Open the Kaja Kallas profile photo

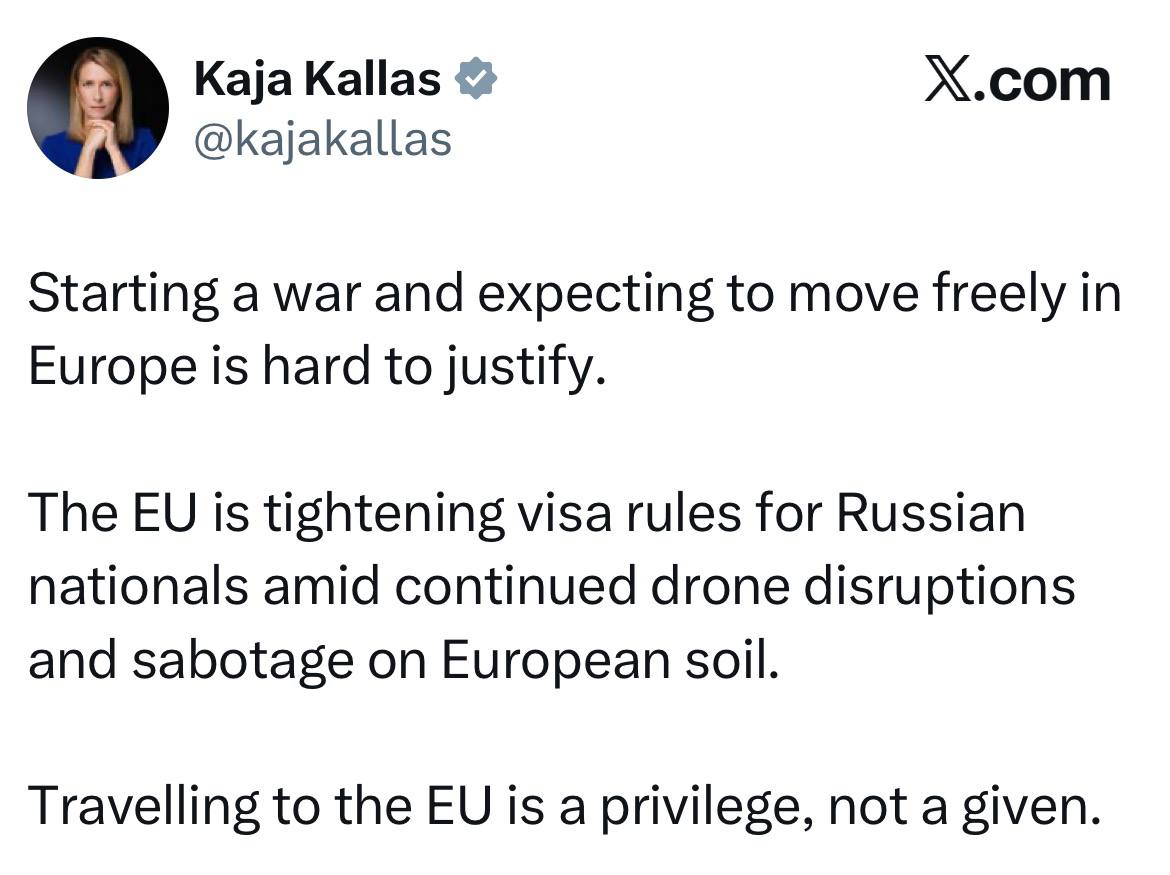click(x=98, y=108)
